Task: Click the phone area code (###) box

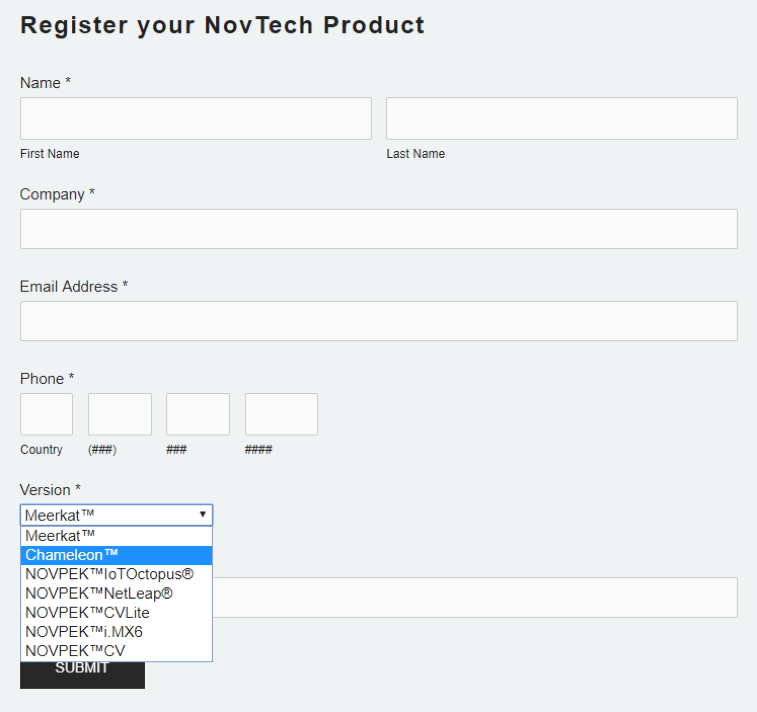Action: tap(120, 414)
